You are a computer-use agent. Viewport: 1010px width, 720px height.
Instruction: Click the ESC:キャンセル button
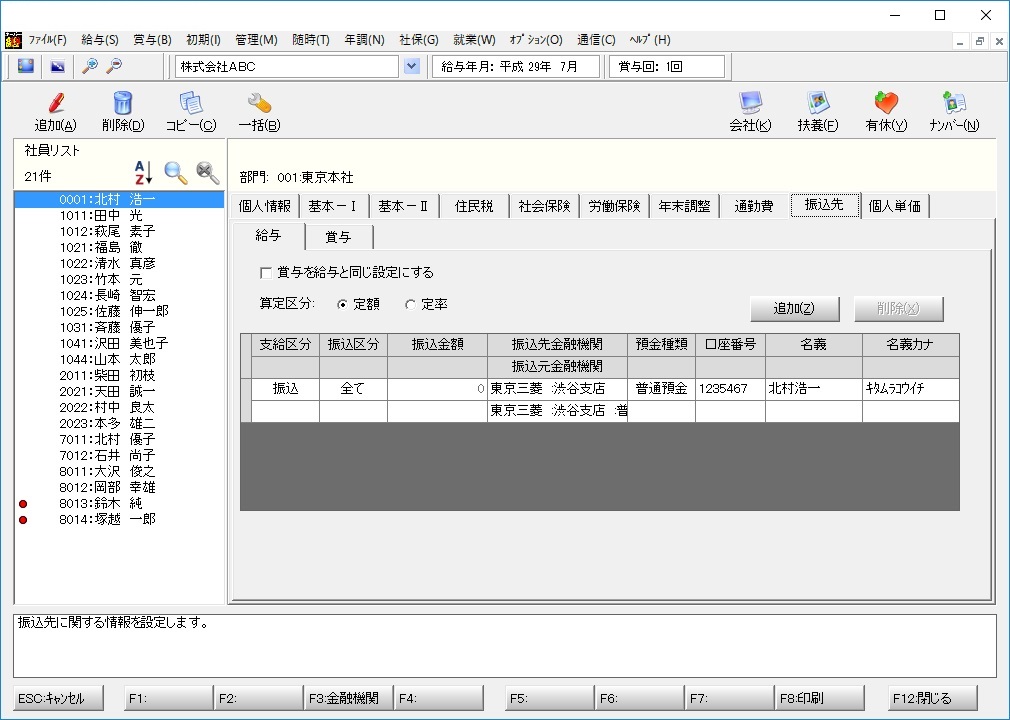point(58,698)
